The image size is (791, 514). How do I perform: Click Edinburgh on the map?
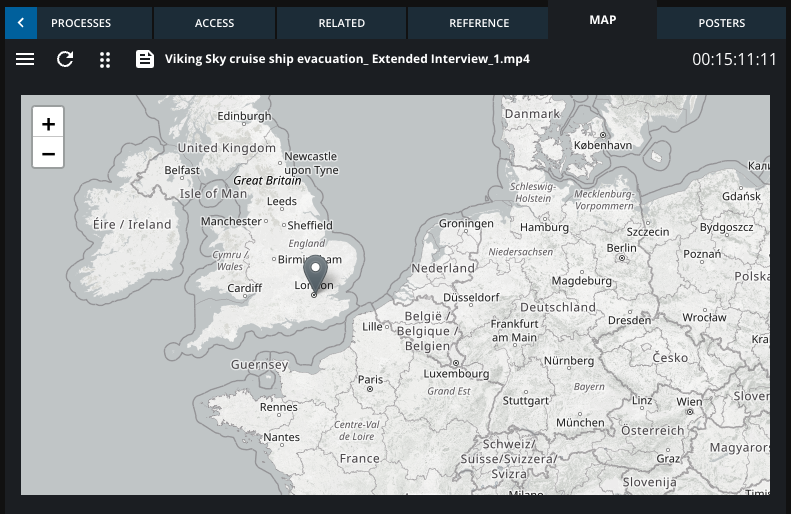pos(244,116)
